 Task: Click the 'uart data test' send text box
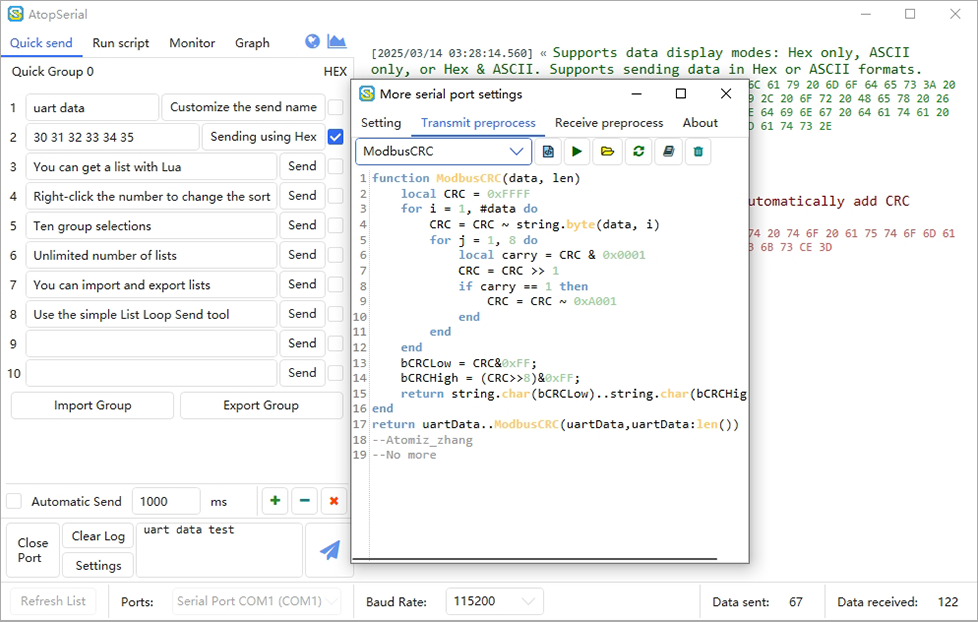[x=219, y=550]
